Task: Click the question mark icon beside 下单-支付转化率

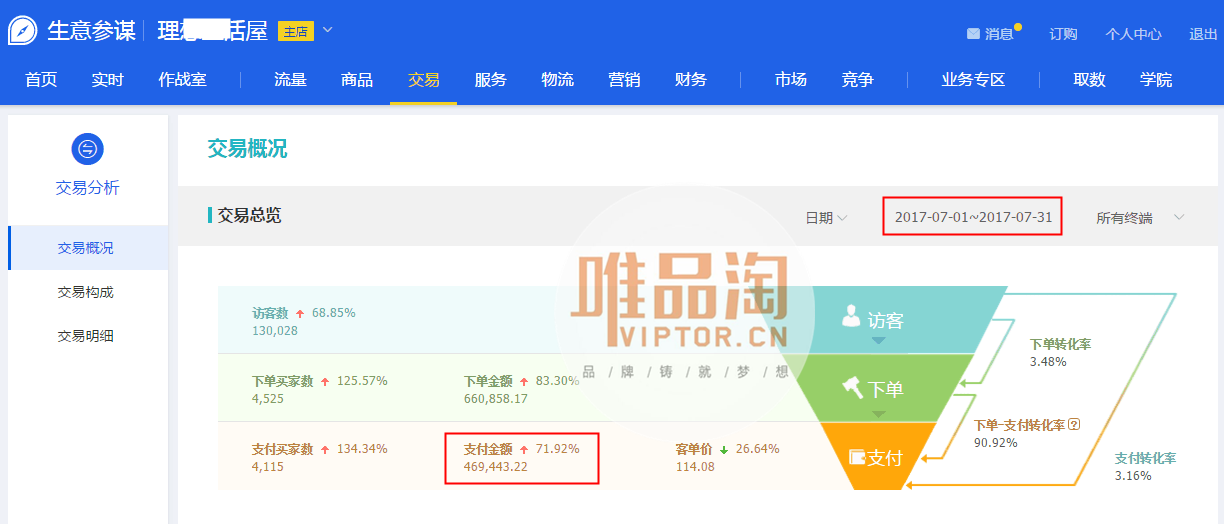Action: point(1074,424)
